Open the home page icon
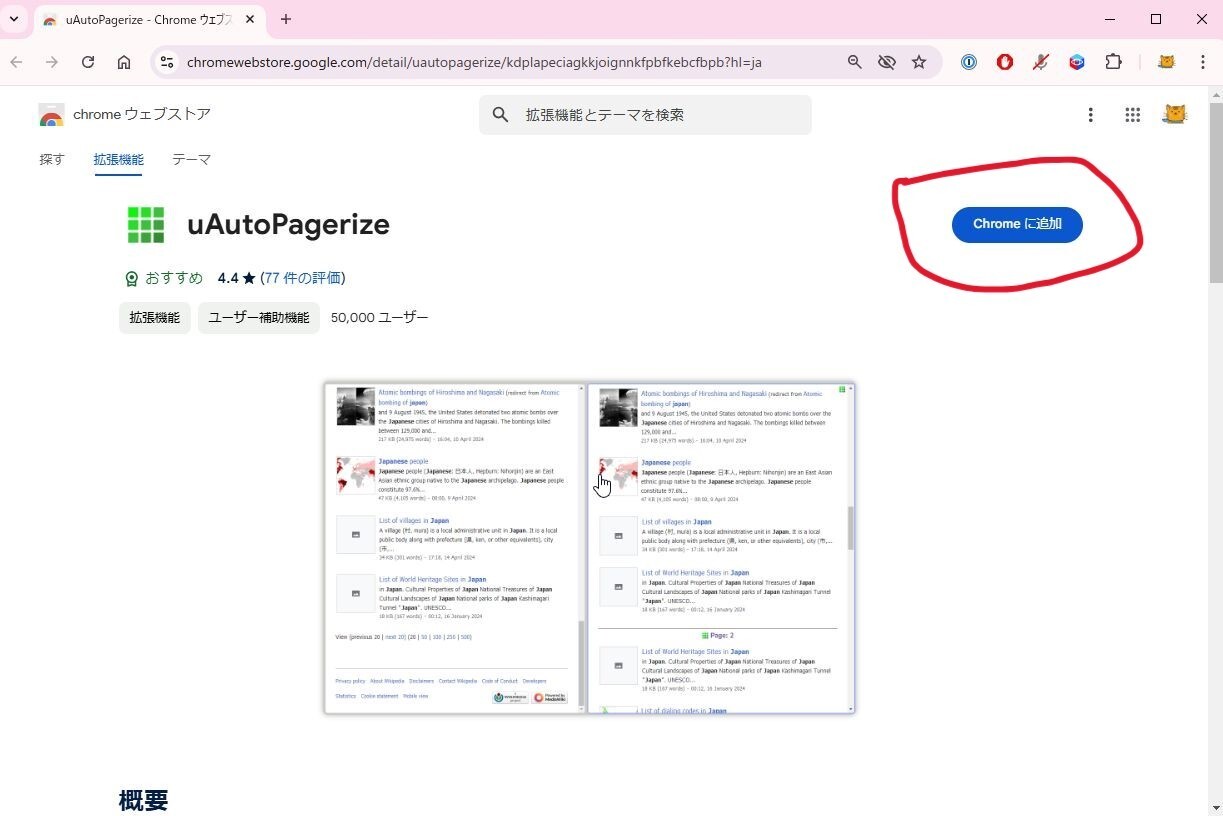Viewport: 1223px width, 816px height. pyautogui.click(x=124, y=62)
